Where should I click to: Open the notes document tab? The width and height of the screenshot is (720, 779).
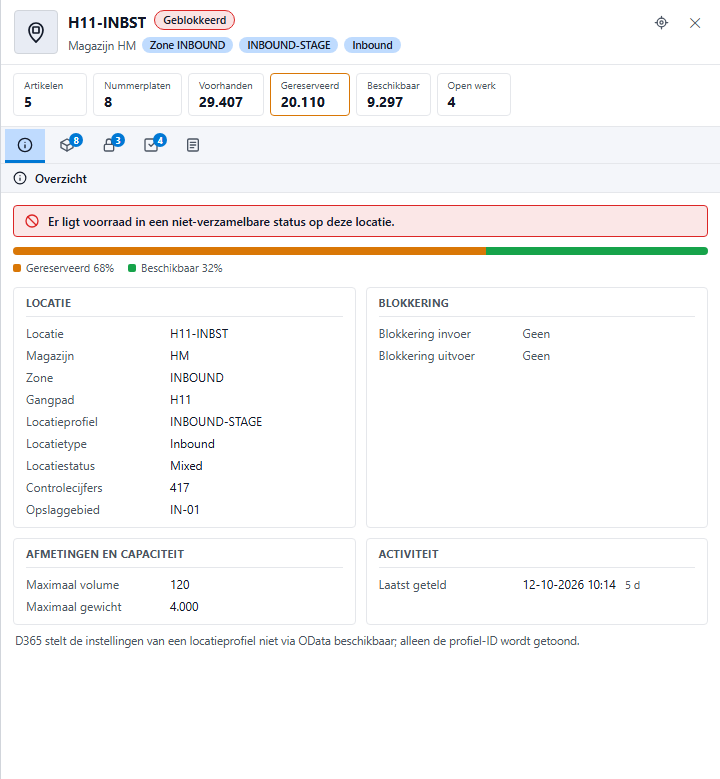click(x=193, y=145)
